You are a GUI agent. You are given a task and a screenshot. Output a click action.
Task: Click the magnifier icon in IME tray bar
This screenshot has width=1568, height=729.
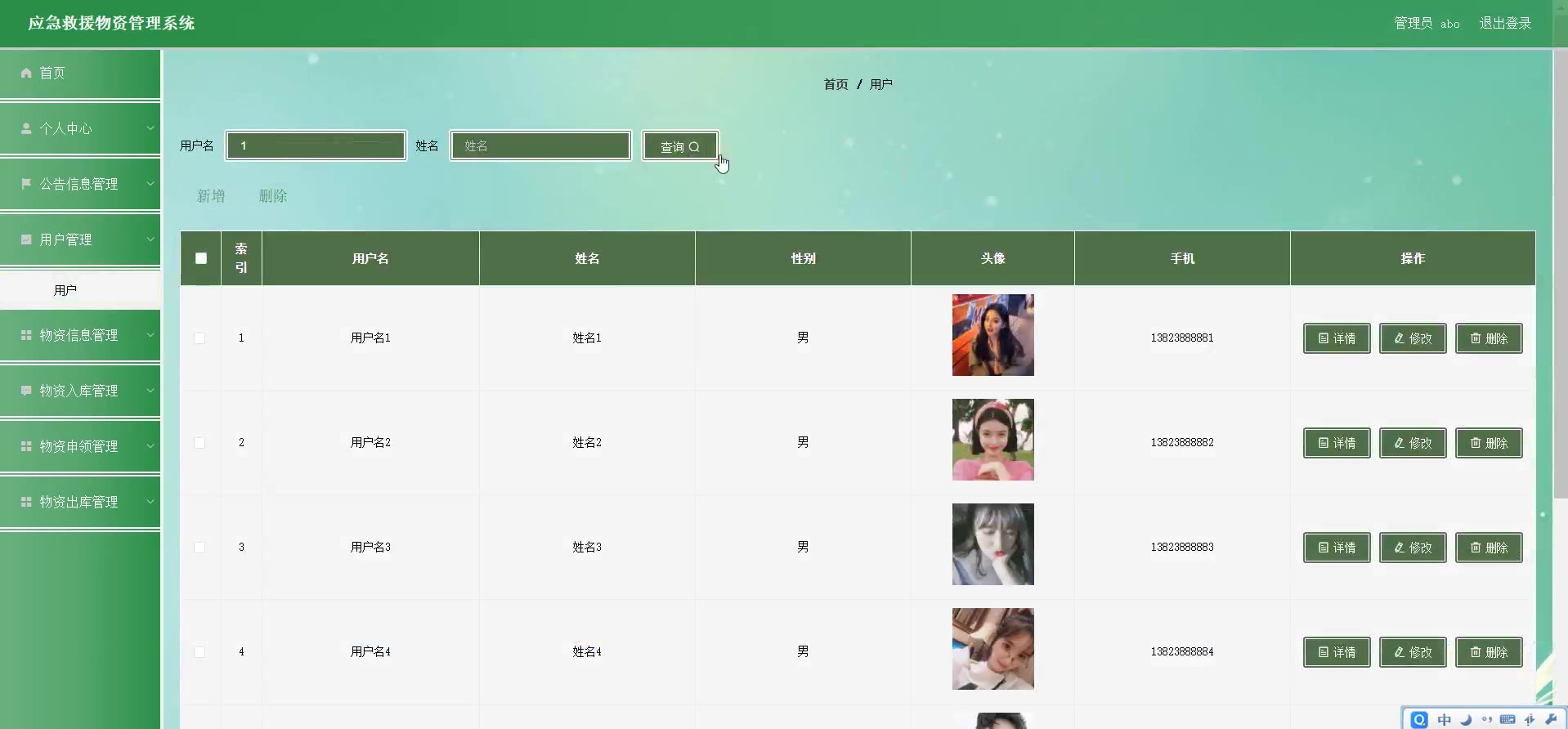[x=1419, y=719]
